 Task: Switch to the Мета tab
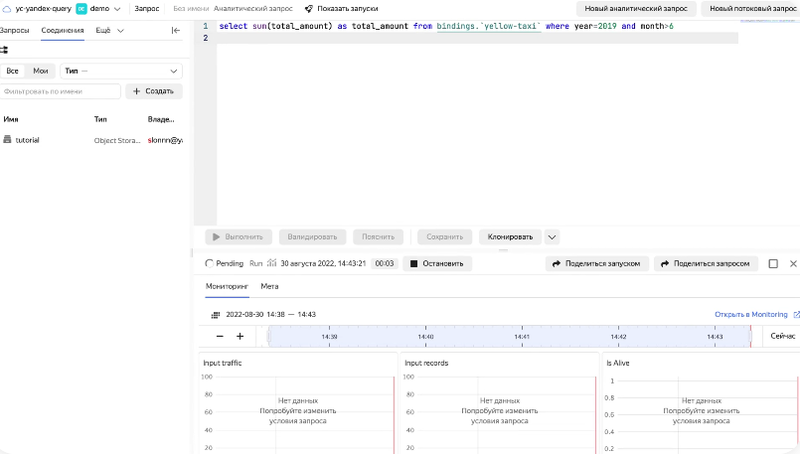[x=269, y=286]
